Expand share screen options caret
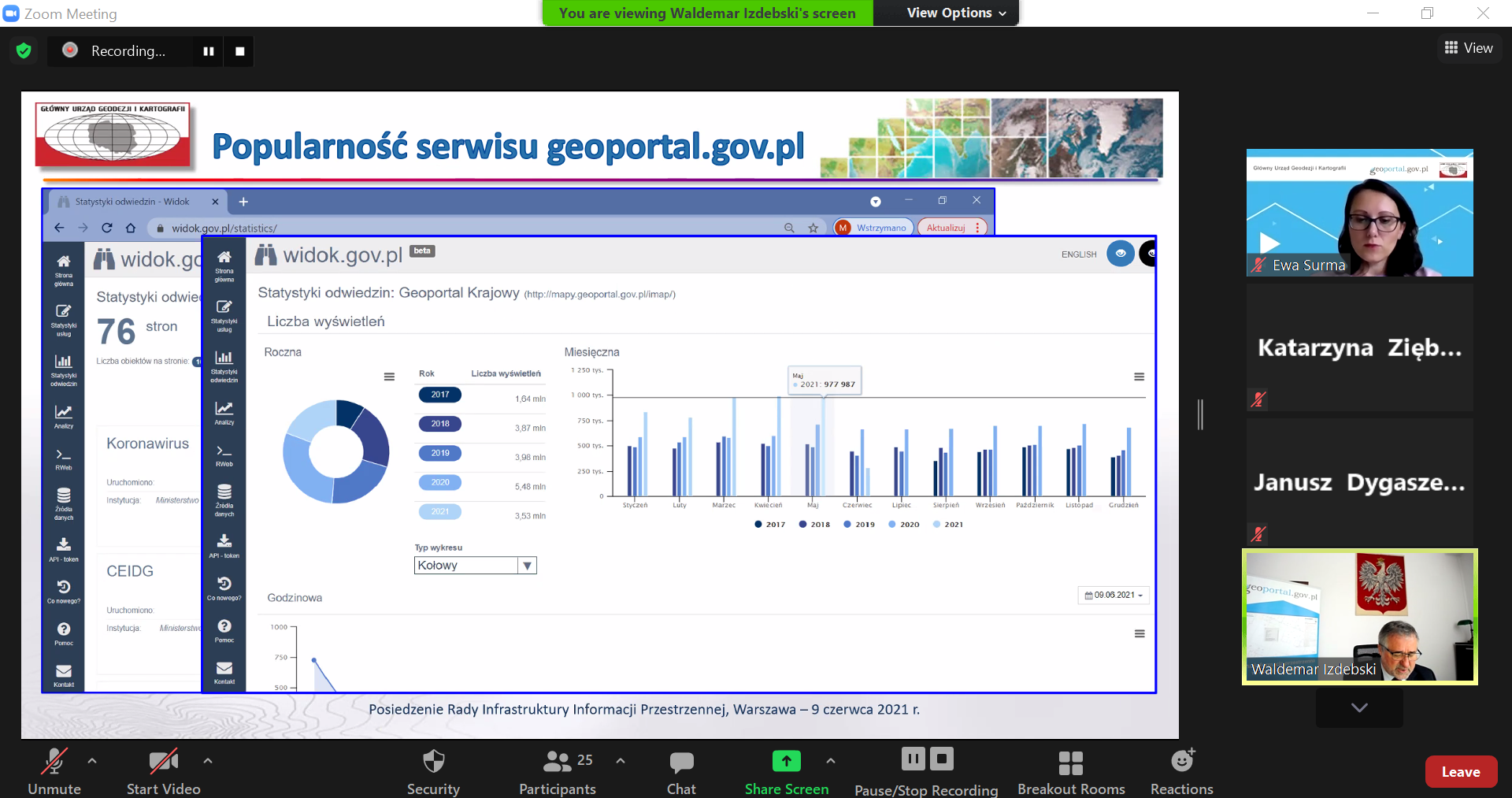 point(831,761)
